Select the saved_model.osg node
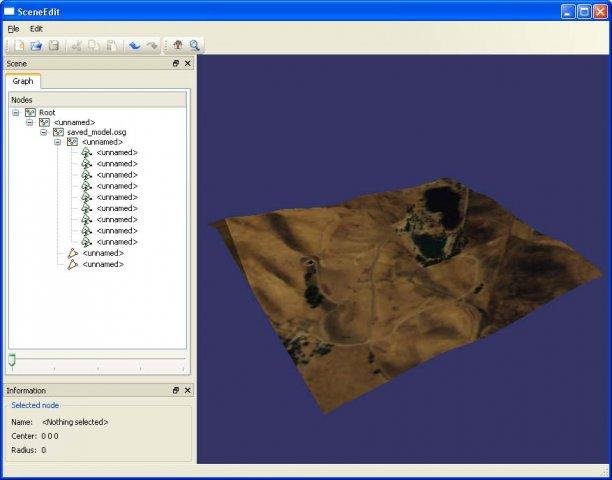The height and width of the screenshot is (480, 612). point(96,132)
